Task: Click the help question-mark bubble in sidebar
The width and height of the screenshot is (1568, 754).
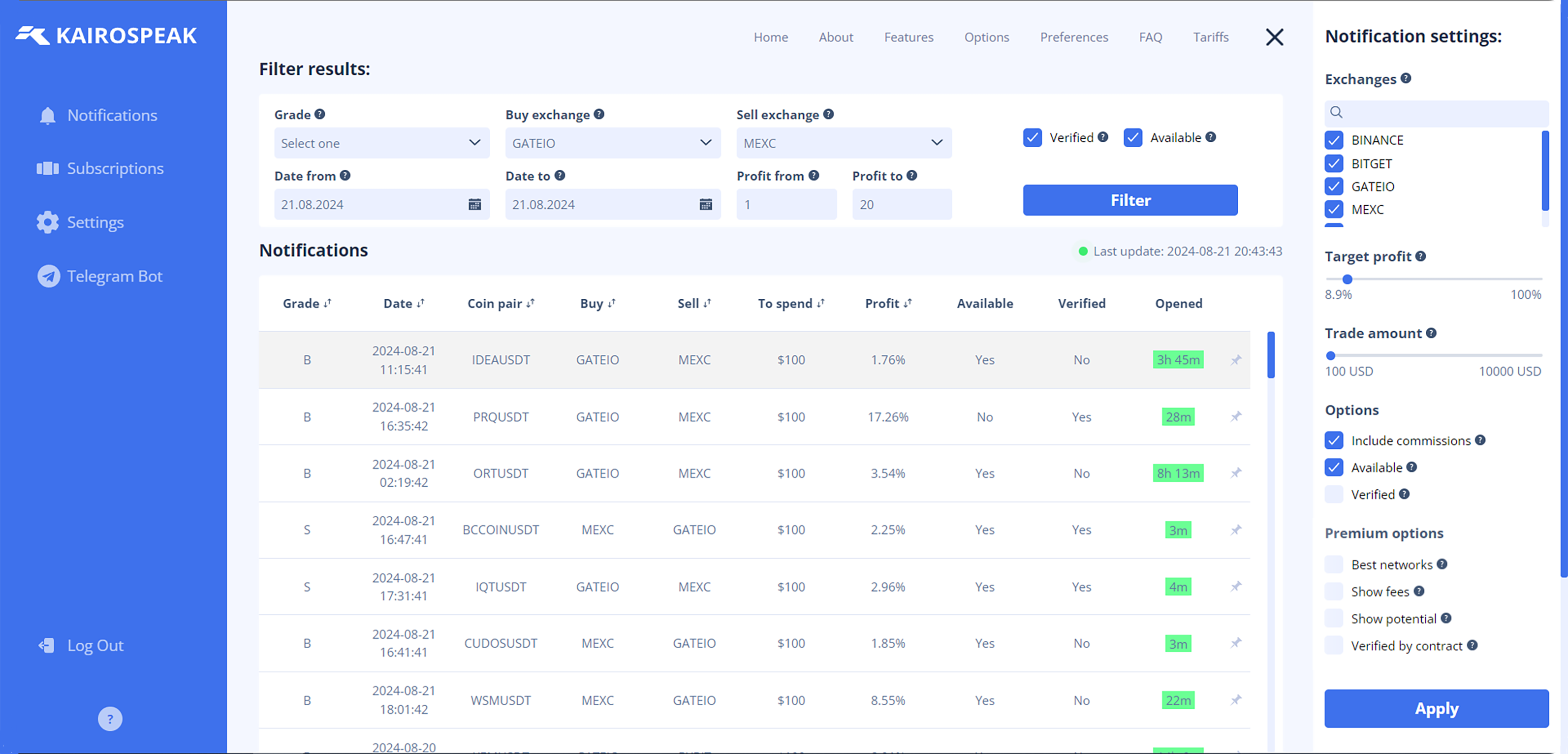Action: coord(110,720)
